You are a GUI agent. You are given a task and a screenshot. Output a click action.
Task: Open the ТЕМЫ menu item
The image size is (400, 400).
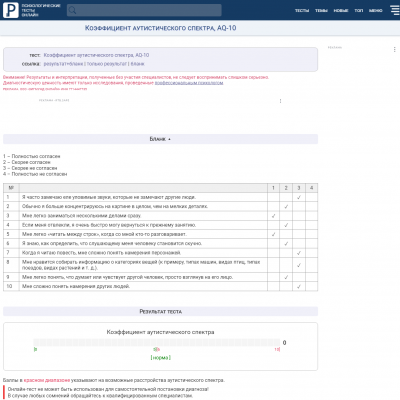(x=321, y=11)
